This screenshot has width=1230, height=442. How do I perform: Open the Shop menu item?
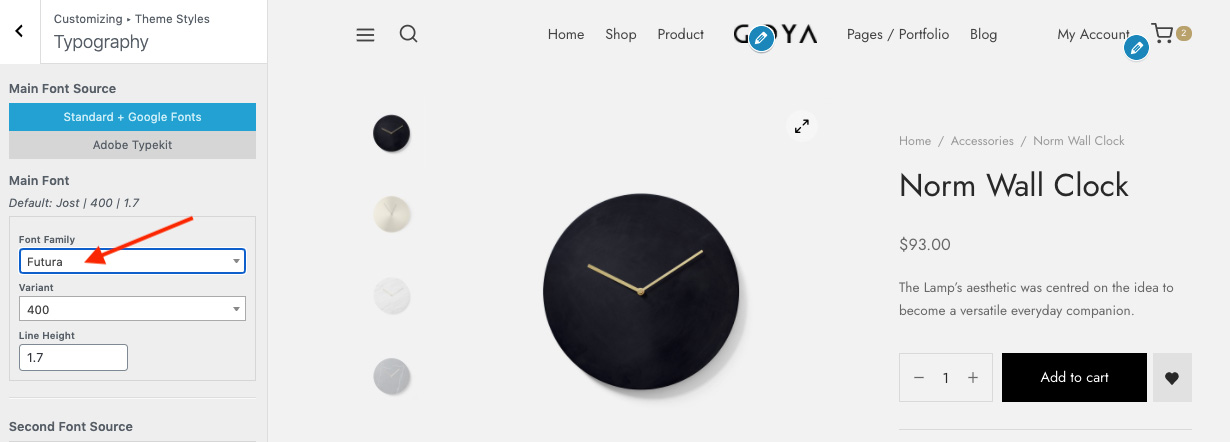click(621, 35)
